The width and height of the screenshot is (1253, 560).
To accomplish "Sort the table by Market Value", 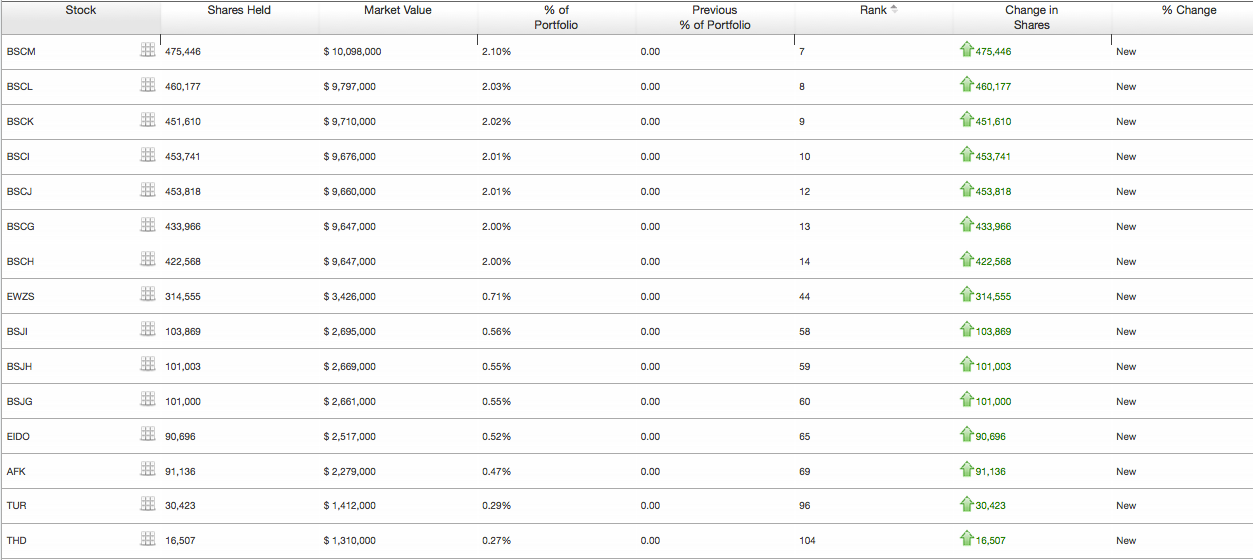I will click(398, 10).
